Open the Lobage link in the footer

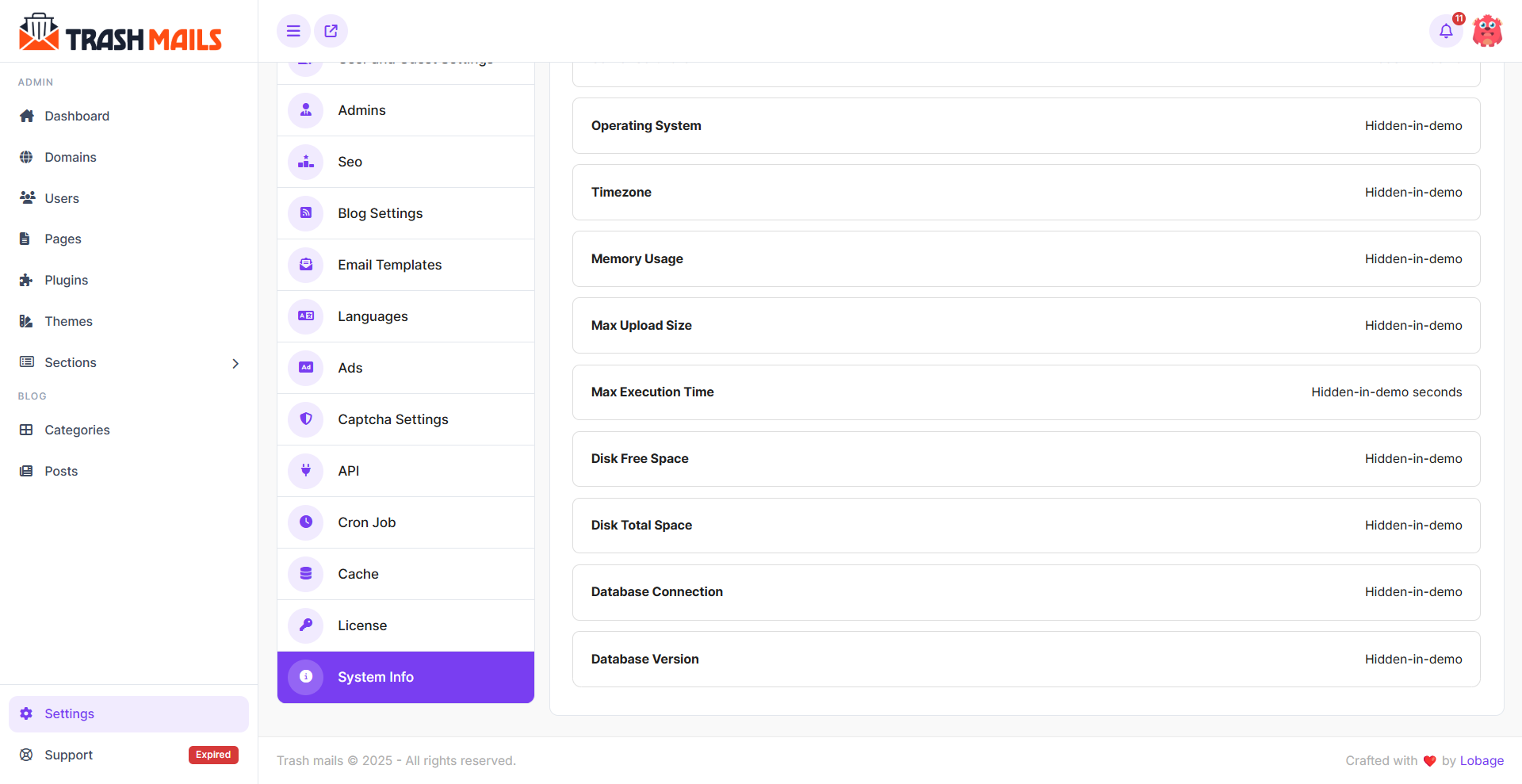[1481, 760]
